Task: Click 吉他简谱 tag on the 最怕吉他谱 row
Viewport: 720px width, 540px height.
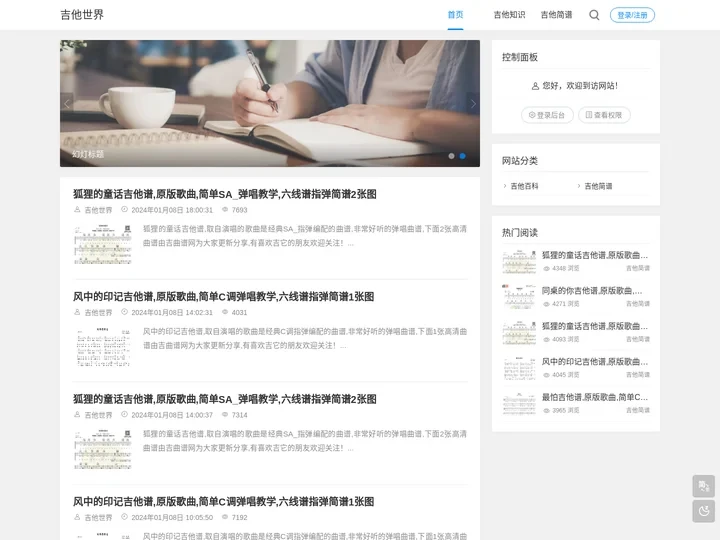Action: click(638, 411)
